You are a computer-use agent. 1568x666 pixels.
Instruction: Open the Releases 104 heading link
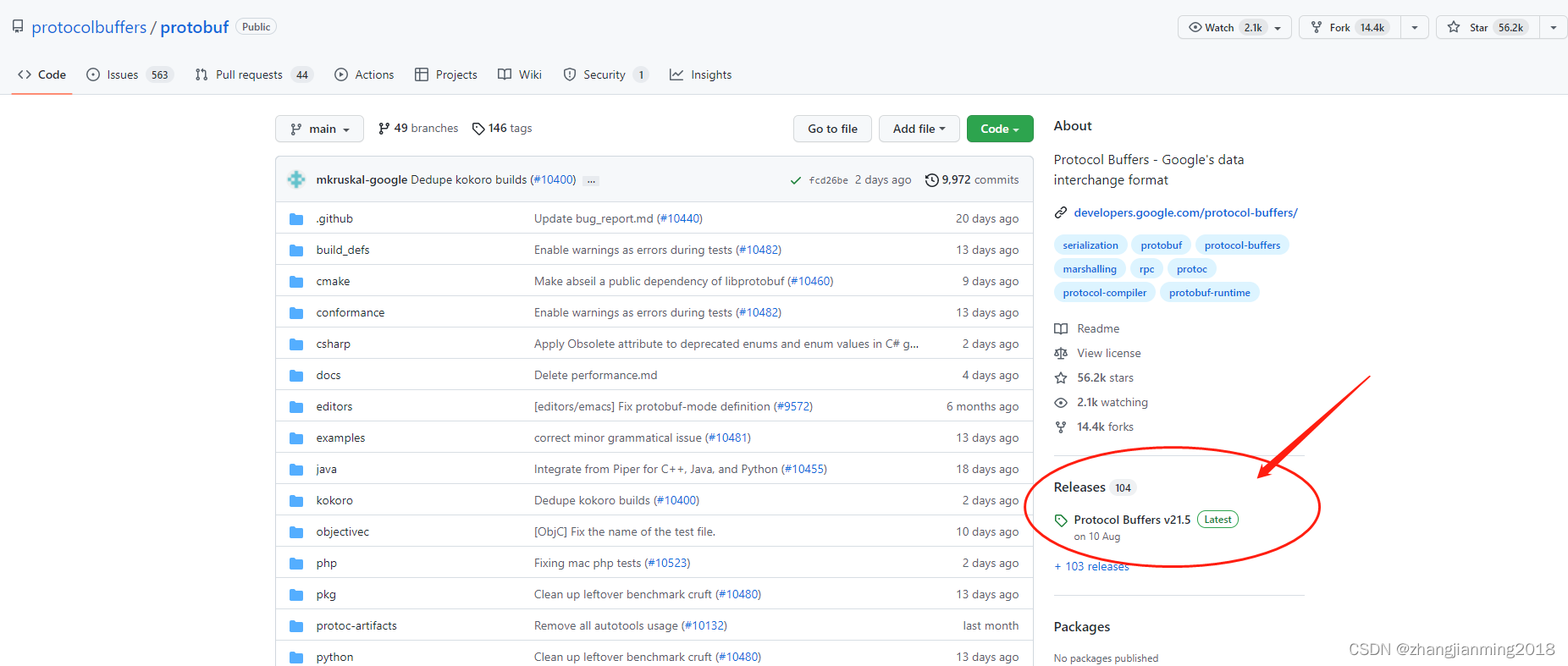point(1094,487)
